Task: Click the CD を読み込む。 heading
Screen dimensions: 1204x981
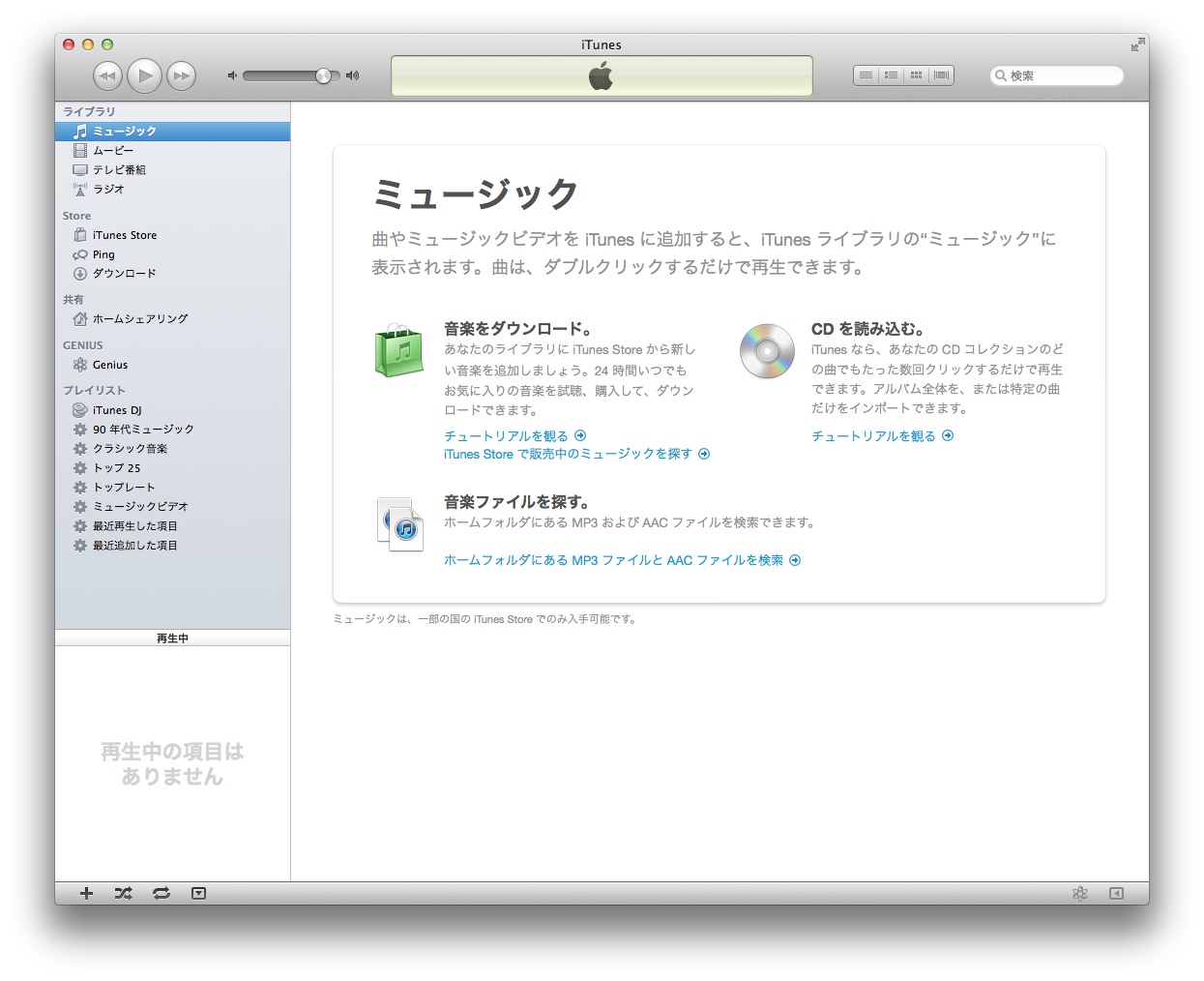Action: [867, 329]
